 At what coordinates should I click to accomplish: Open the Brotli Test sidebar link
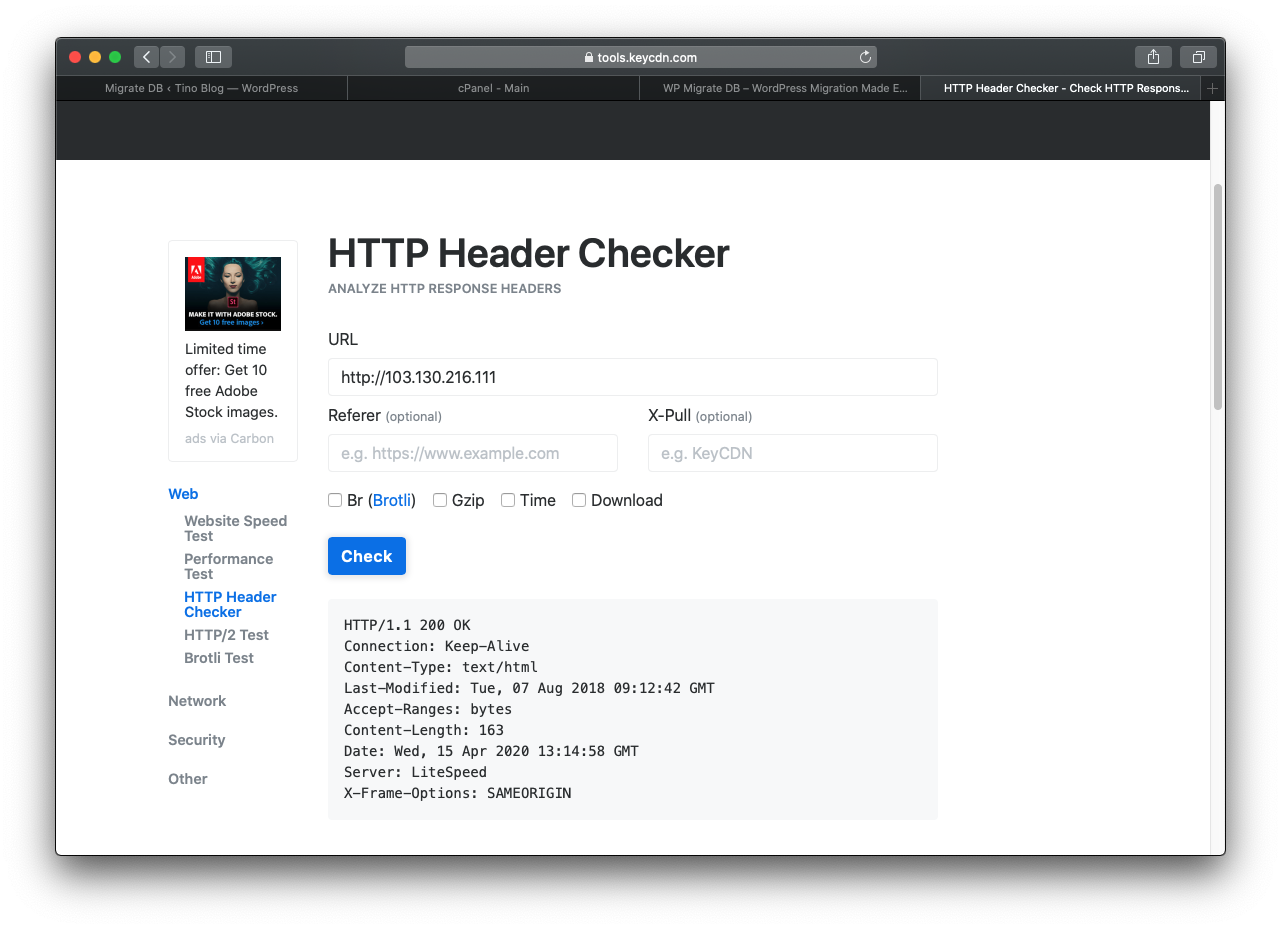point(219,658)
